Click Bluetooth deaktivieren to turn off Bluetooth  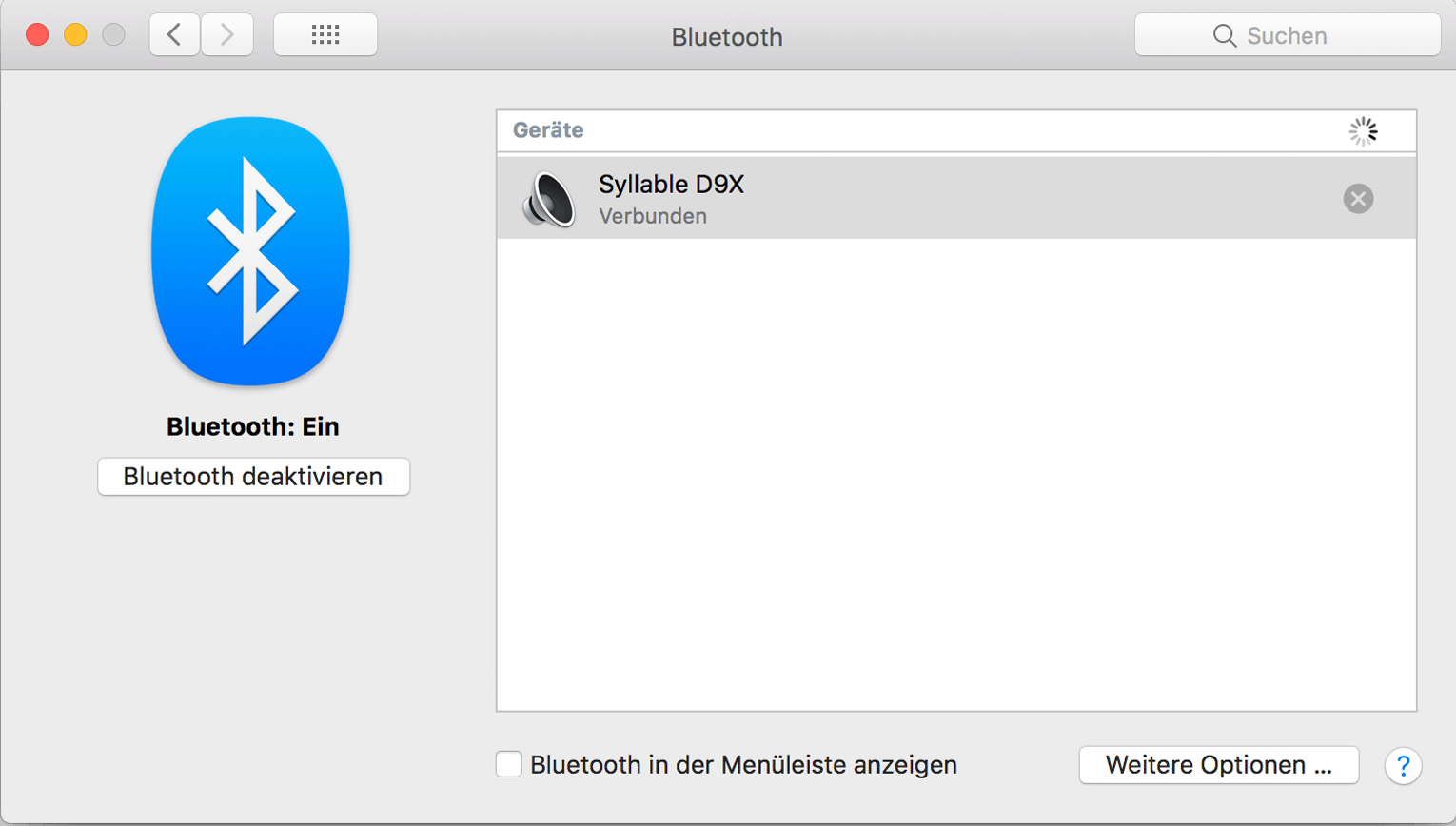pyautogui.click(x=253, y=477)
